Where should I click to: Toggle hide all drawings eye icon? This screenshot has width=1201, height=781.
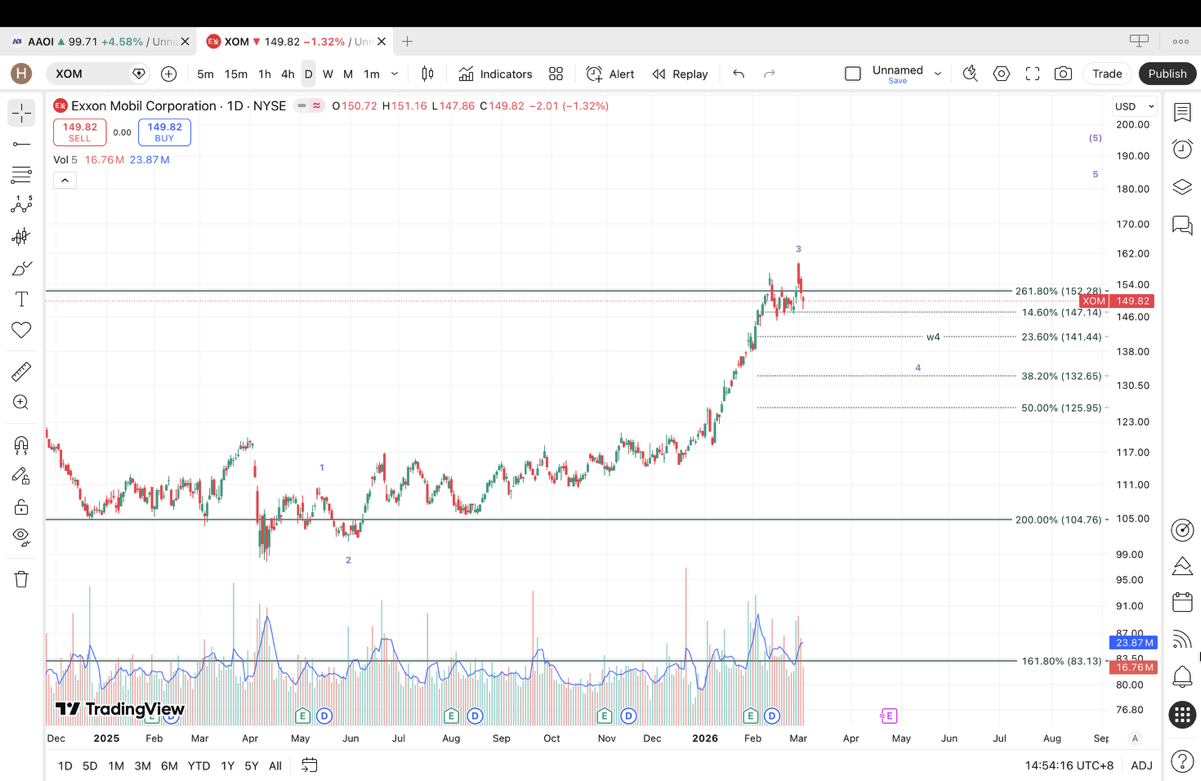click(x=21, y=536)
